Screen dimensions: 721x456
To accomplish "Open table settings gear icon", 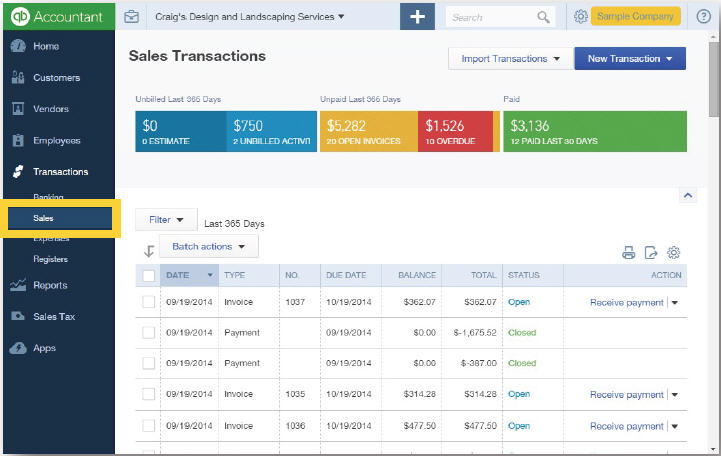I will tap(674, 253).
